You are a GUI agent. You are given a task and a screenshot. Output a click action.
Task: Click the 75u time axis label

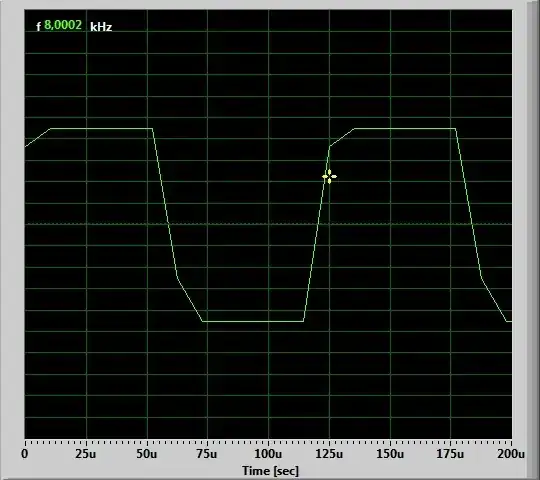207,453
